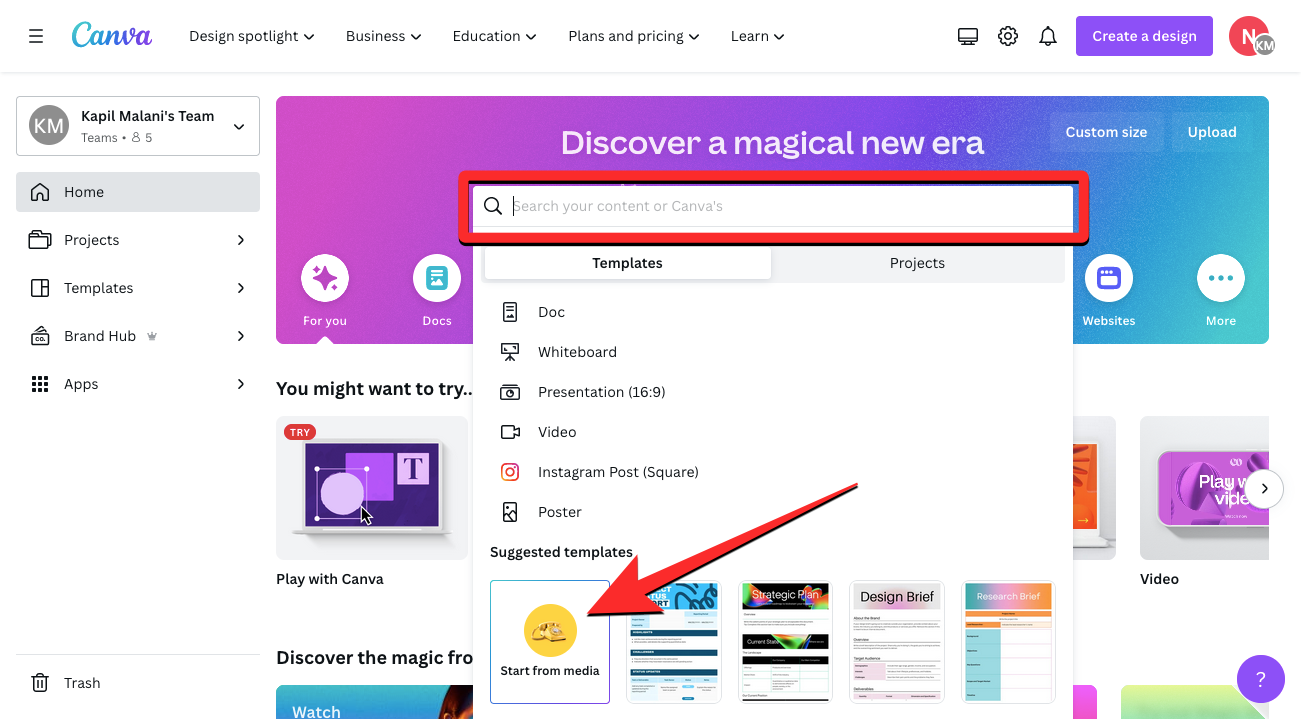Expand the Design spotlight dropdown menu
The width and height of the screenshot is (1301, 719).
click(x=251, y=36)
